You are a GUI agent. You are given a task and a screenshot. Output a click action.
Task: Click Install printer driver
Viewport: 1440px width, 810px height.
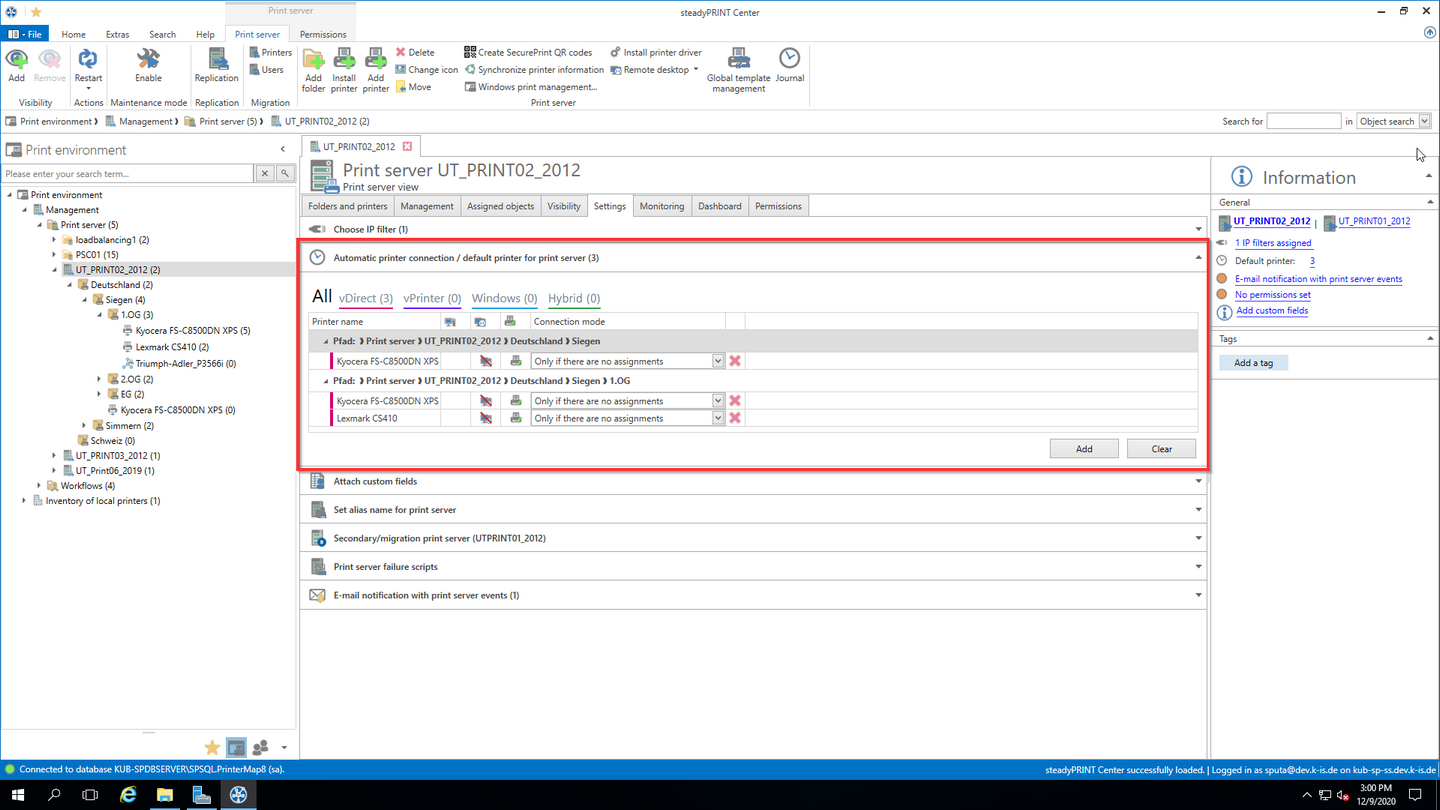(x=656, y=52)
